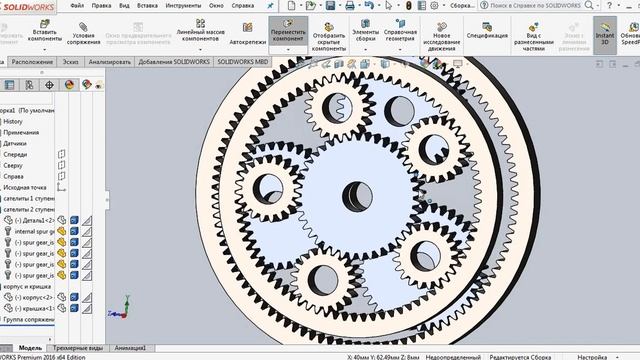Image resolution: width=640 pixels, height=360 pixels.
Task: Open the New document dropdown arrow
Action: [x=301, y=6]
